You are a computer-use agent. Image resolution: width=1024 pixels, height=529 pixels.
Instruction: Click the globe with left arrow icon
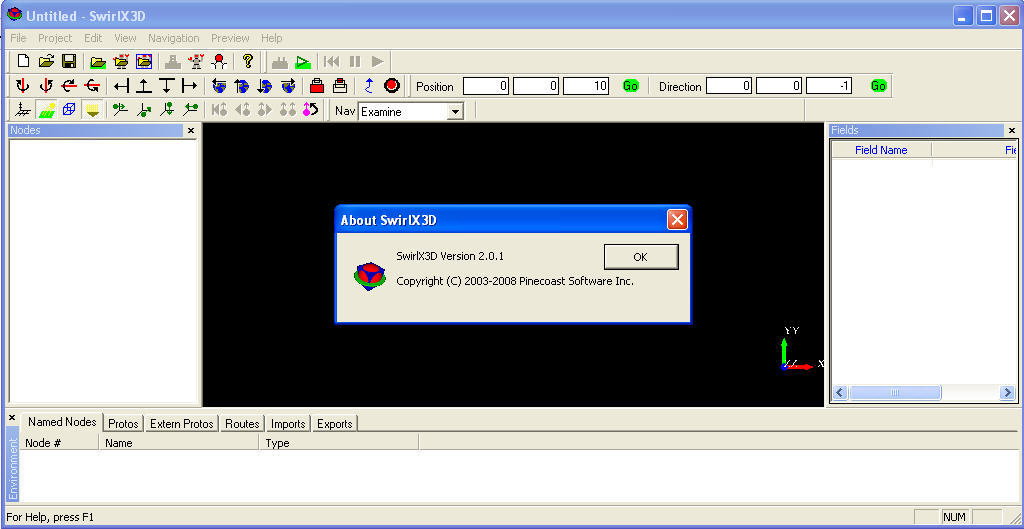point(219,86)
